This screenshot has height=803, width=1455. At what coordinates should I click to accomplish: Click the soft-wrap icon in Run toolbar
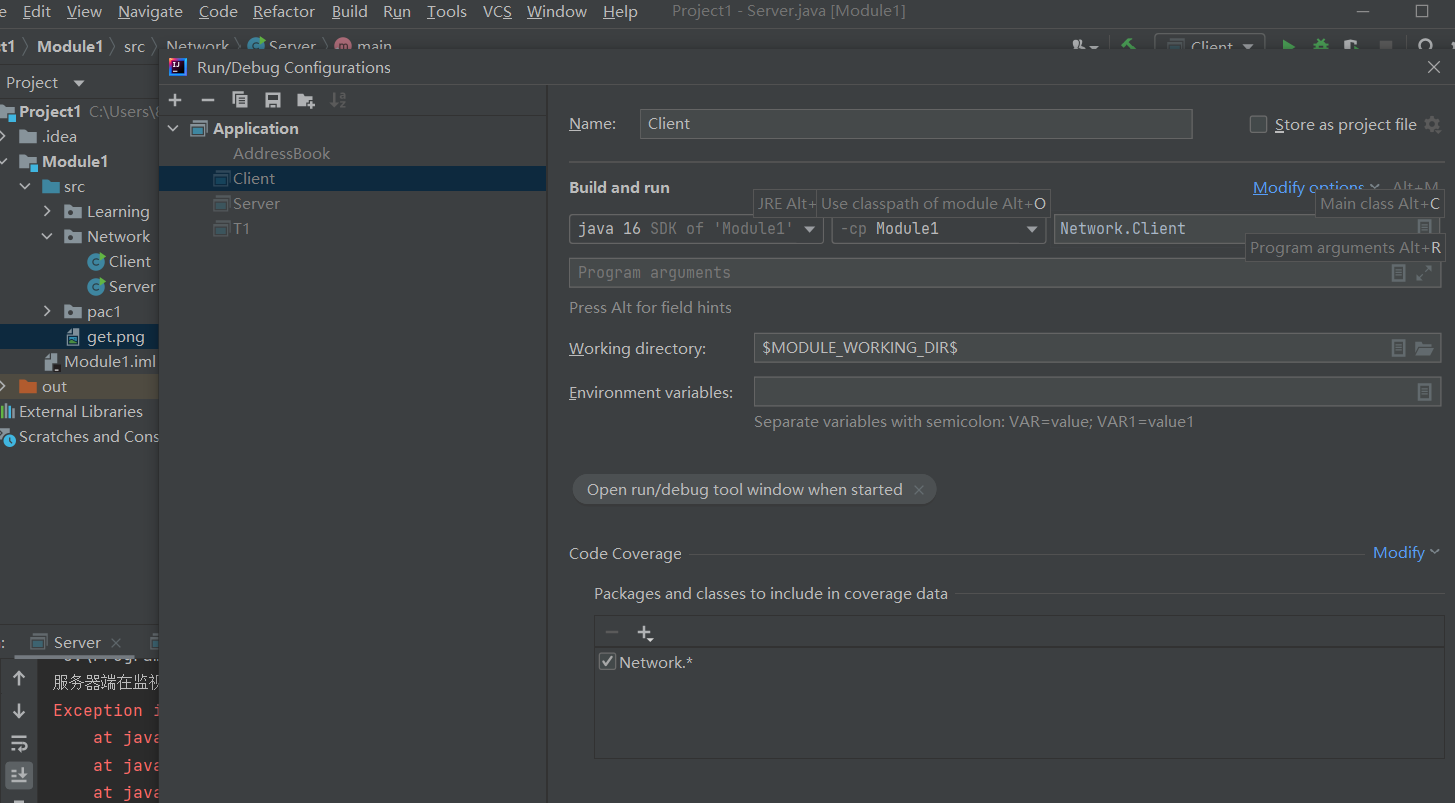coord(18,743)
